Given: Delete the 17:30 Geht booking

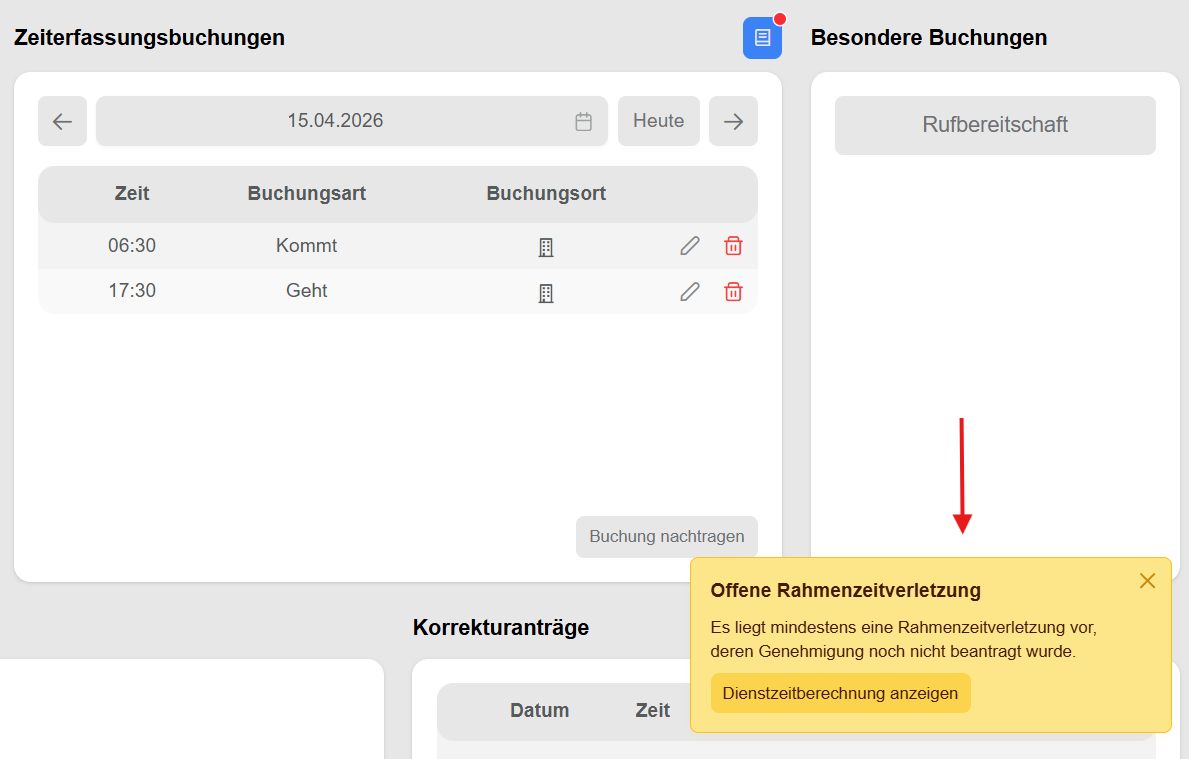Looking at the screenshot, I should coord(733,291).
